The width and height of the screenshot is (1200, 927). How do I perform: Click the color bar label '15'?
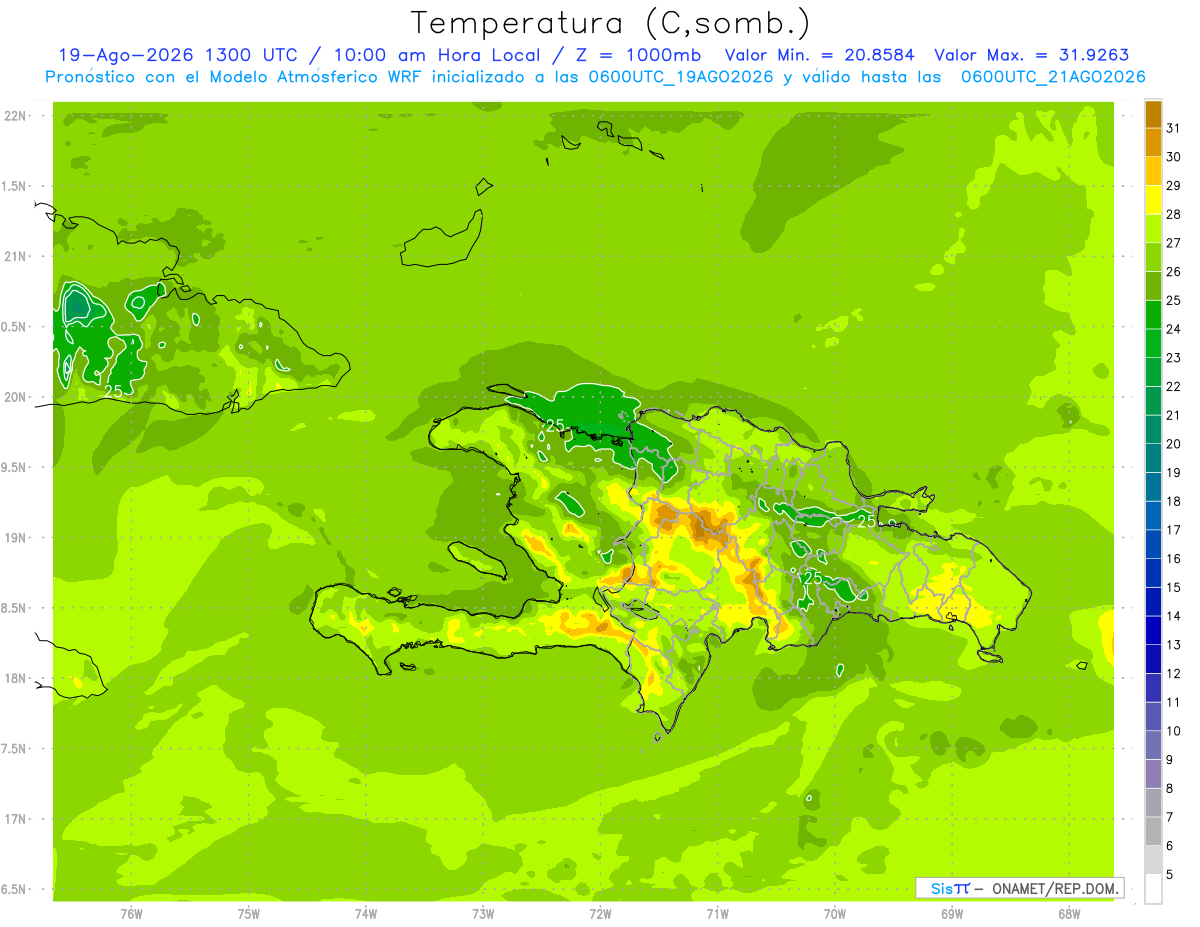tap(1174, 587)
